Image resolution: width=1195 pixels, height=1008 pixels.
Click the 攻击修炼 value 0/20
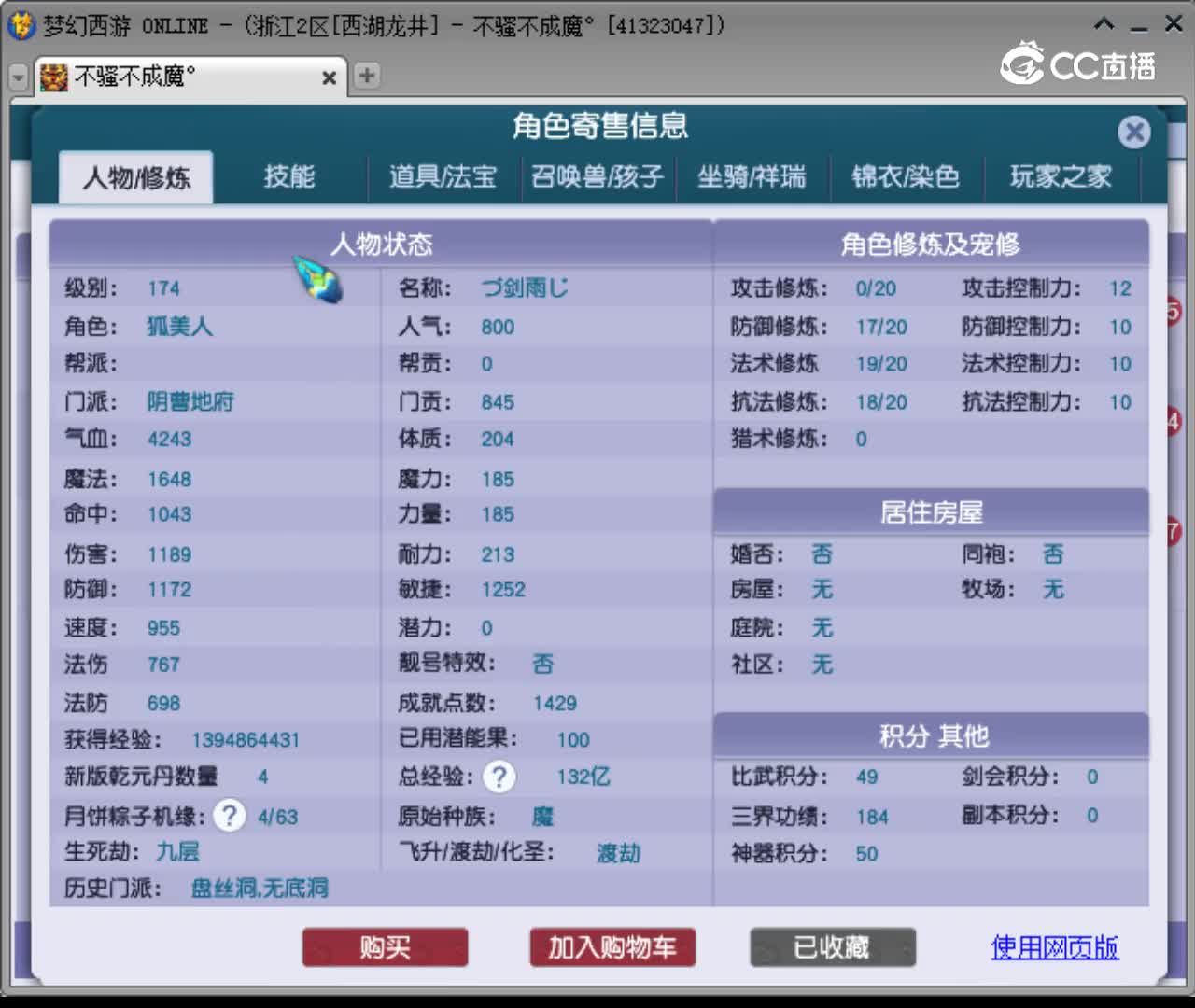(x=876, y=289)
